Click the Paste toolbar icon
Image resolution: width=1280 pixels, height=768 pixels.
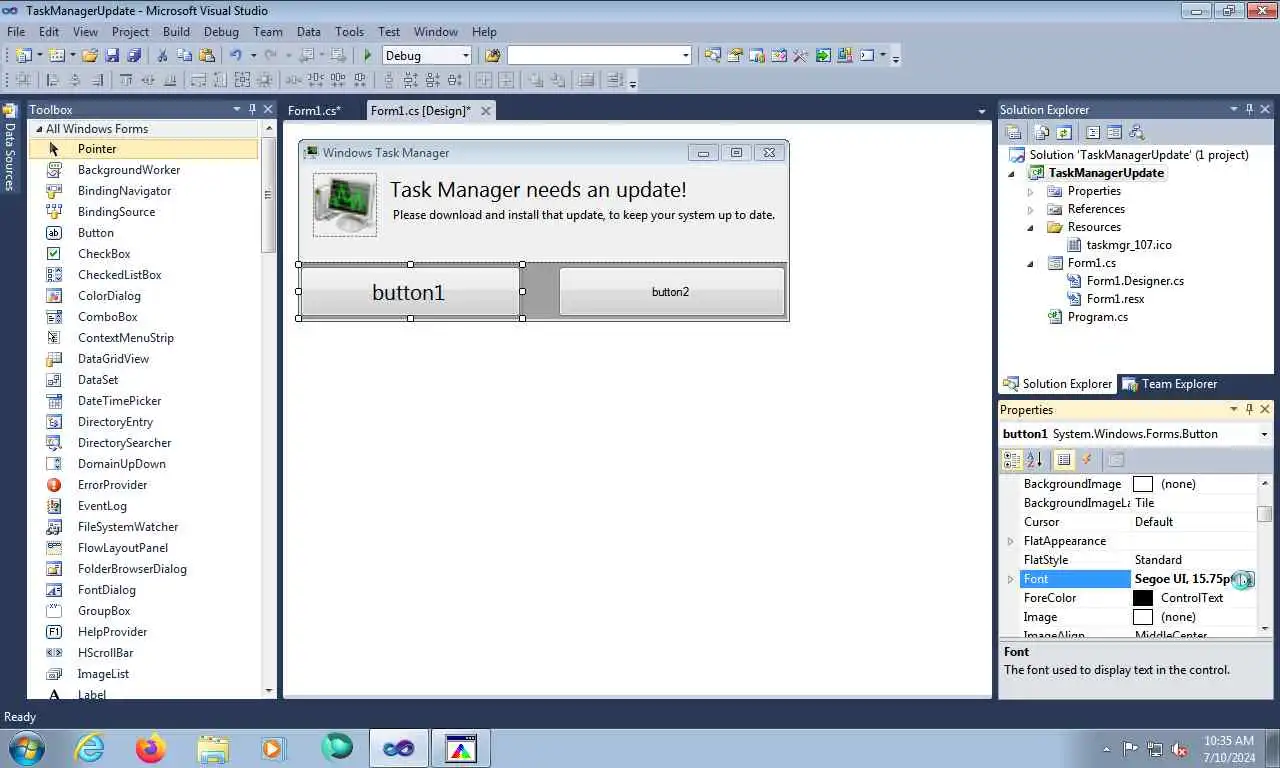tap(207, 56)
